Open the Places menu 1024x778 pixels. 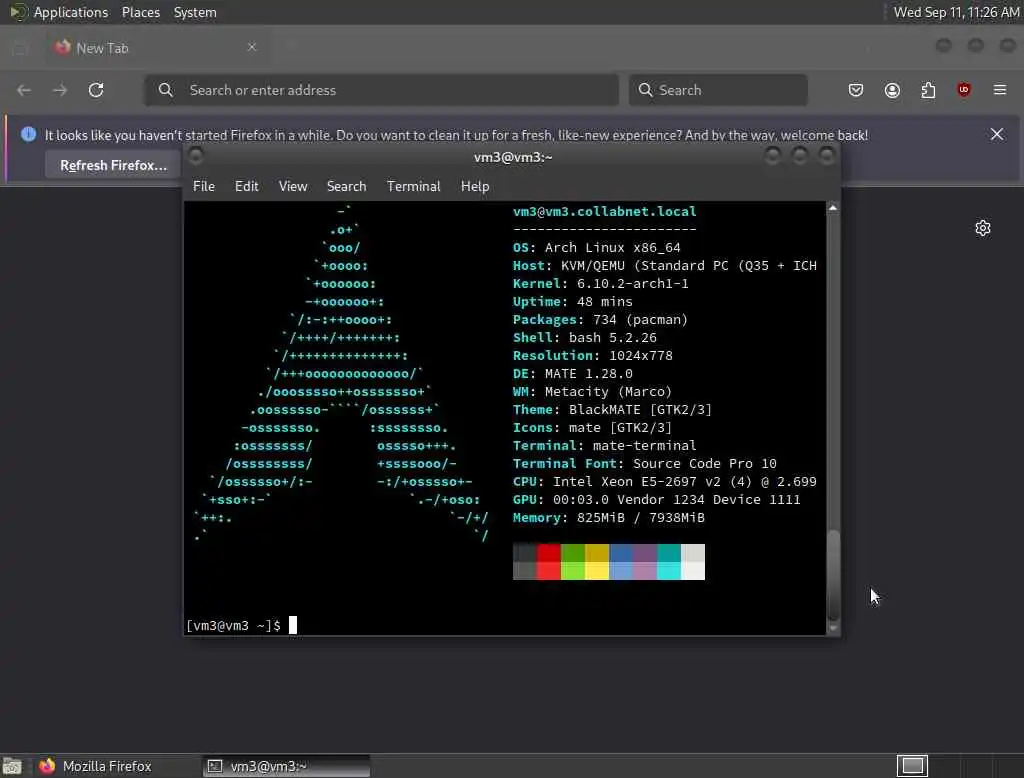pyautogui.click(x=140, y=12)
